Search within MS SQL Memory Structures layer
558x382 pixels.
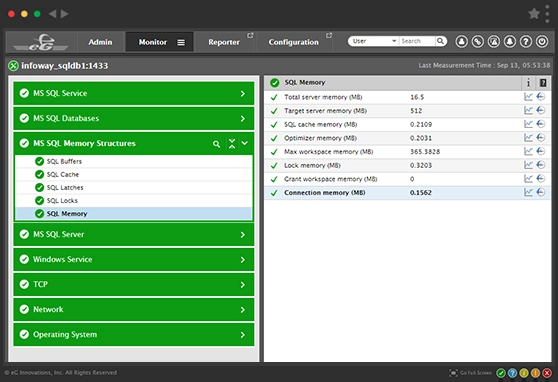tap(216, 144)
